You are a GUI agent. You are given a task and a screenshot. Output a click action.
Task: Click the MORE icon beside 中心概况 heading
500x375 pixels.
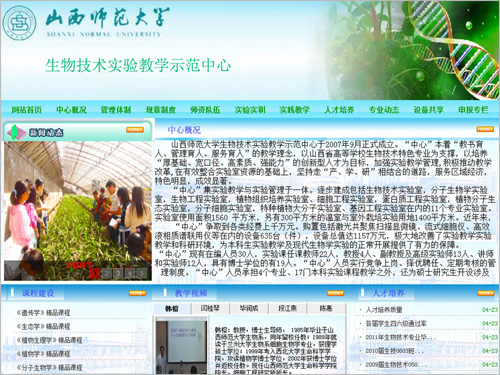click(485, 129)
